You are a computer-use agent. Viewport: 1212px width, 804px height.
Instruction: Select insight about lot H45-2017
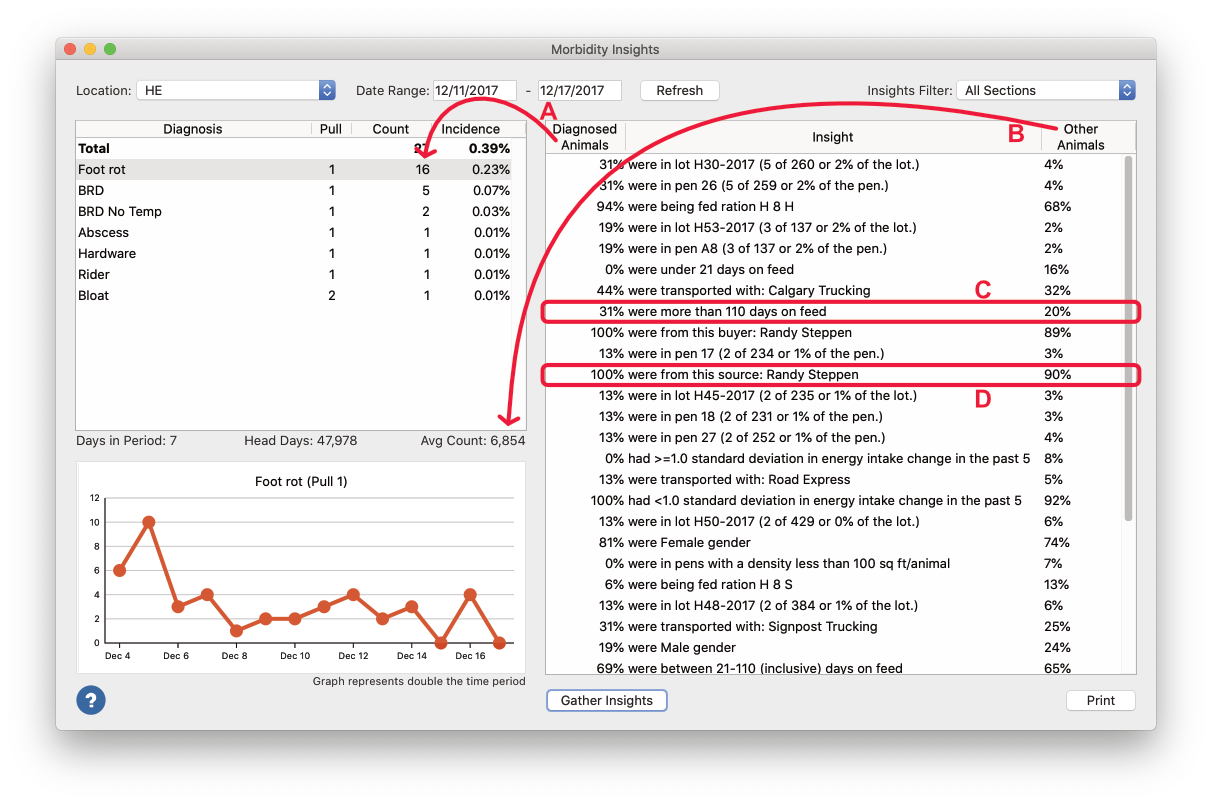point(834,395)
